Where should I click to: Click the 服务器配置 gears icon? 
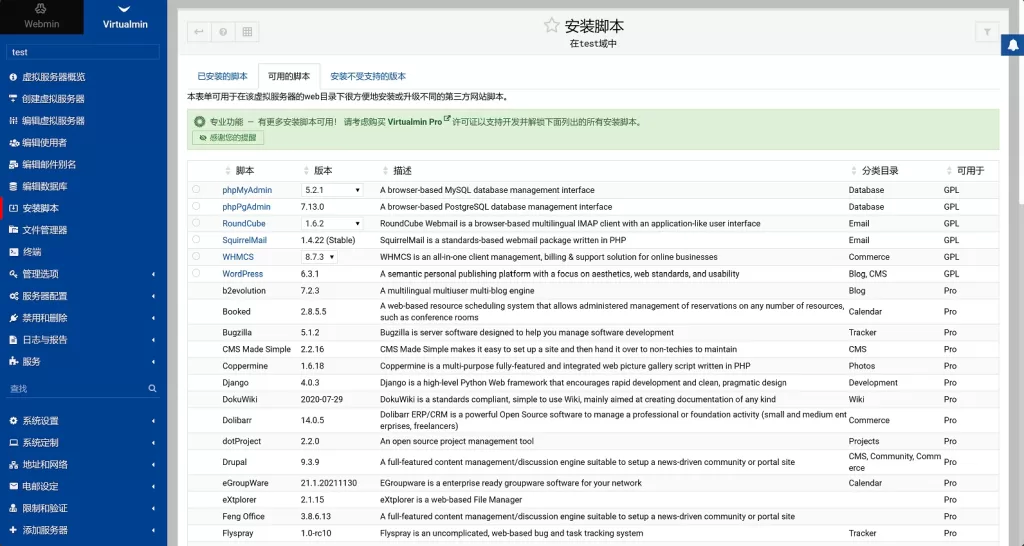tap(13, 296)
